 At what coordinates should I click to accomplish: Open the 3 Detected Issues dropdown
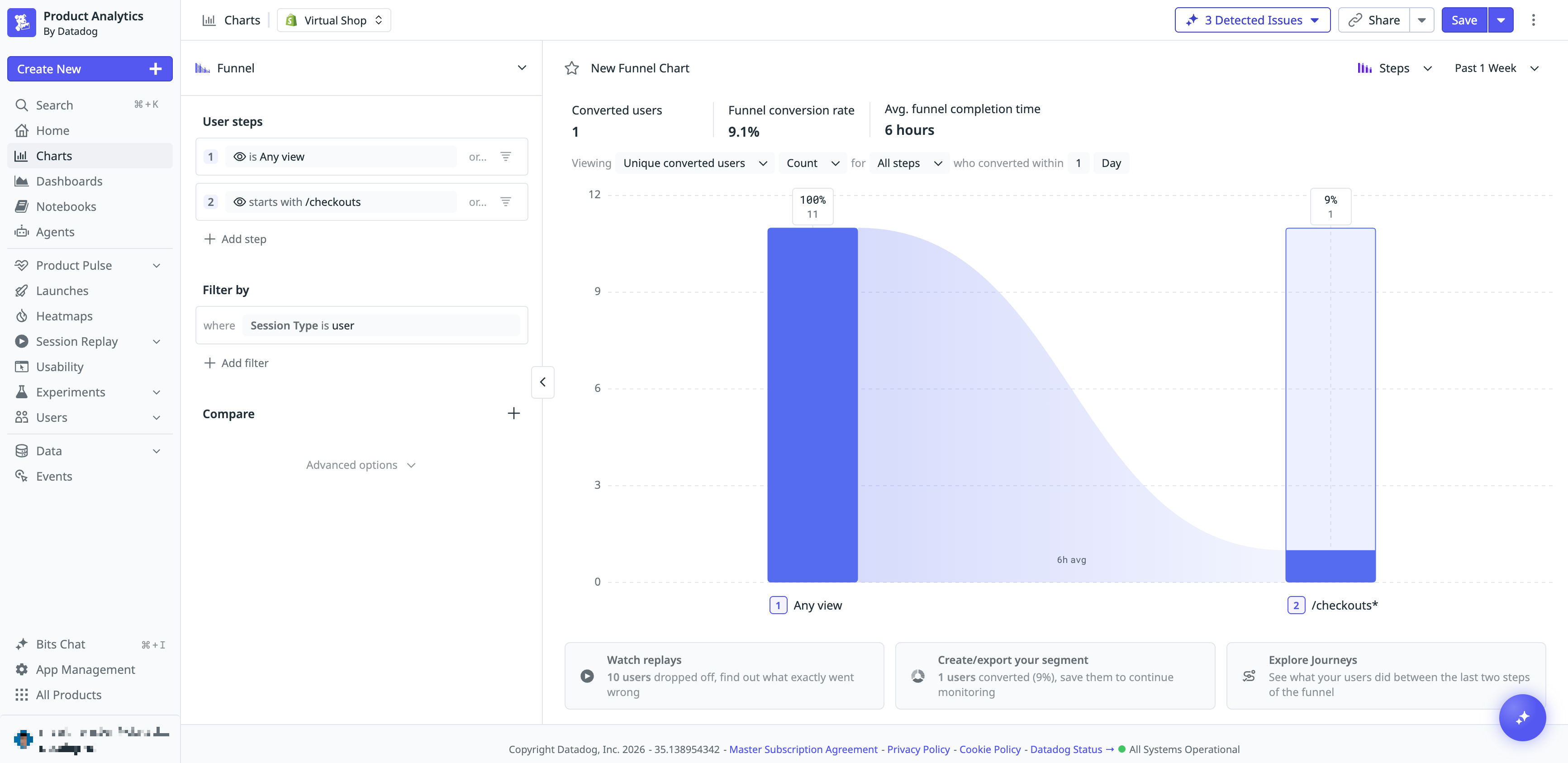pos(1252,20)
